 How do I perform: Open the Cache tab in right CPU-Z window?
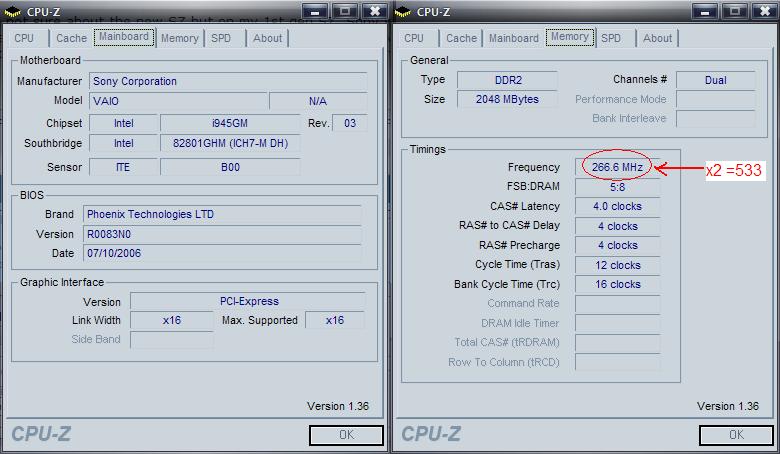(461, 38)
